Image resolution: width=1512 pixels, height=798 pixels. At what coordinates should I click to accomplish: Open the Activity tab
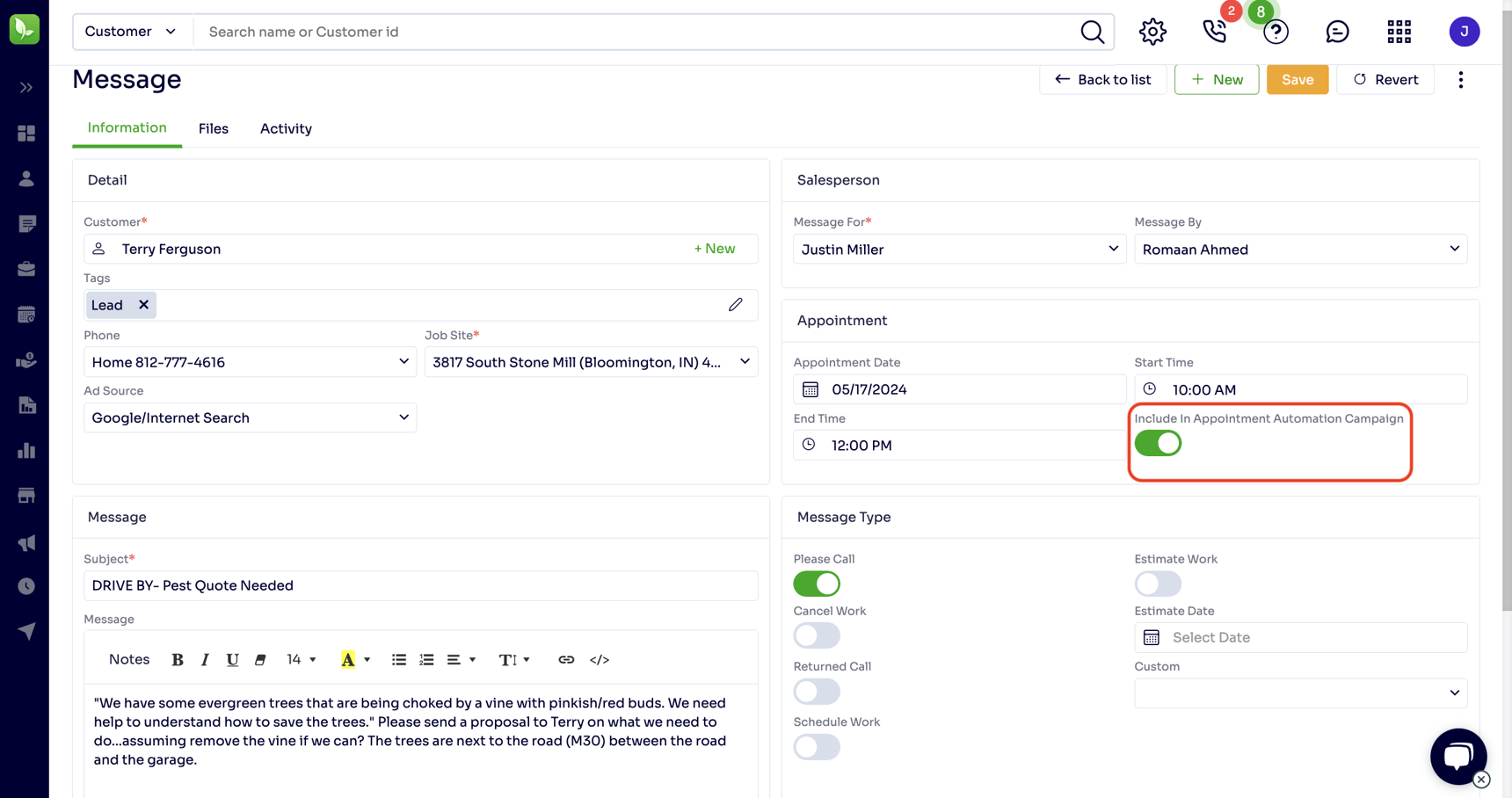pyautogui.click(x=285, y=128)
